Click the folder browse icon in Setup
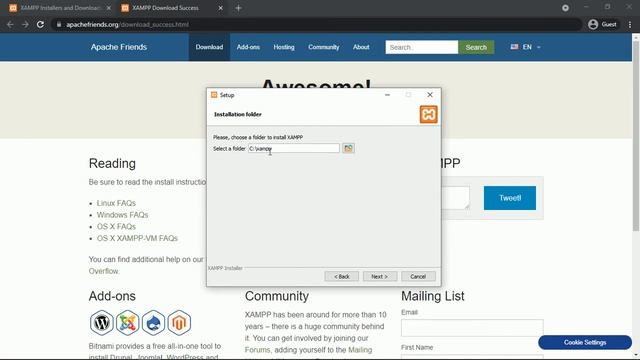 pyautogui.click(x=348, y=148)
